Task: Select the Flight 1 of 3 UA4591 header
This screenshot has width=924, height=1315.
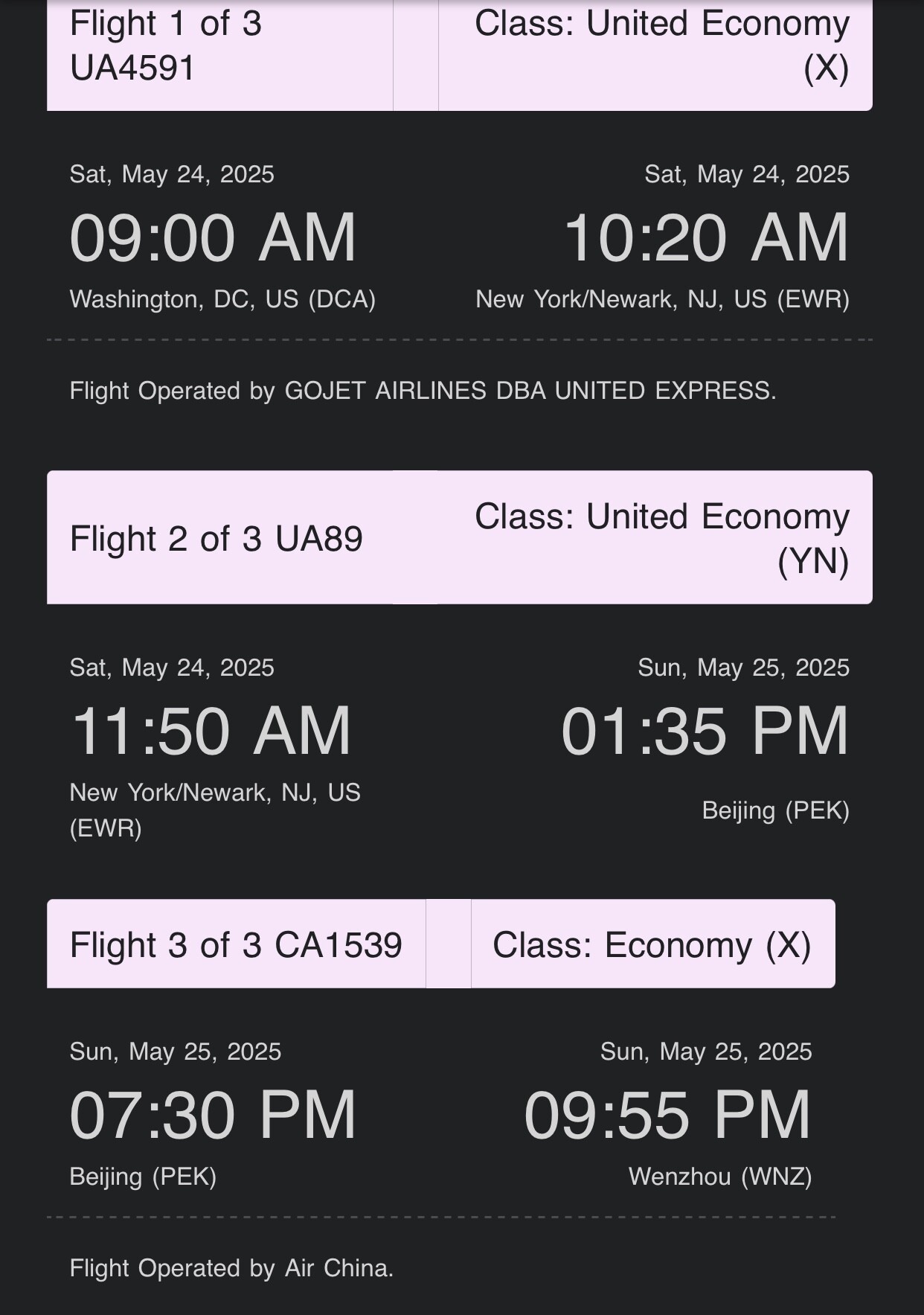Action: [166, 45]
